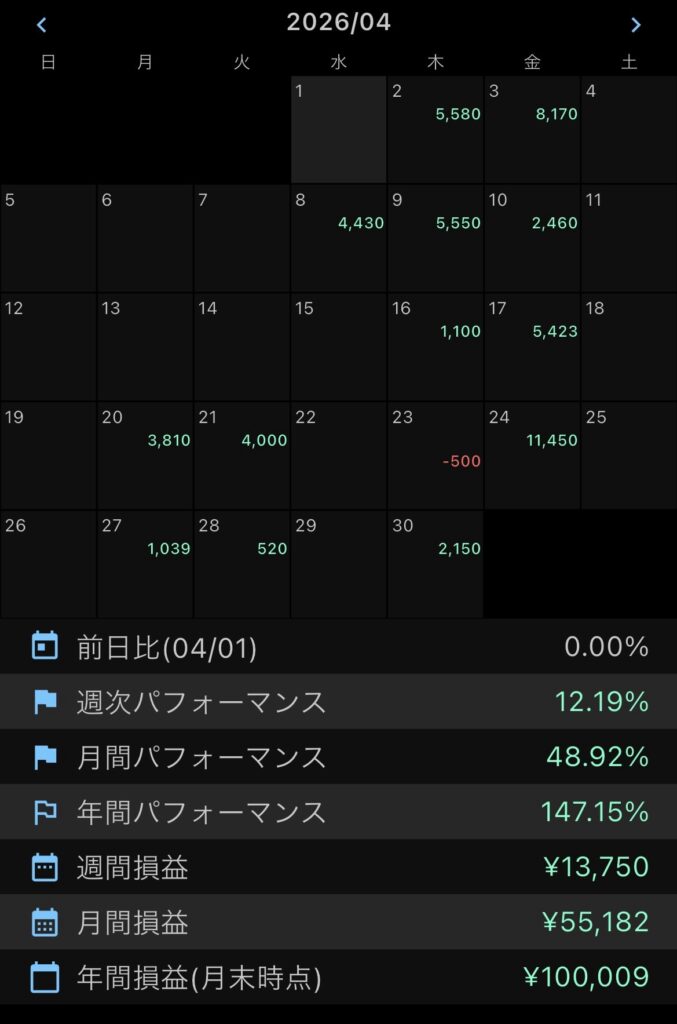The height and width of the screenshot is (1024, 677).
Task: Tap the flag icon beside 月間パフォーマンス
Action: [x=45, y=757]
